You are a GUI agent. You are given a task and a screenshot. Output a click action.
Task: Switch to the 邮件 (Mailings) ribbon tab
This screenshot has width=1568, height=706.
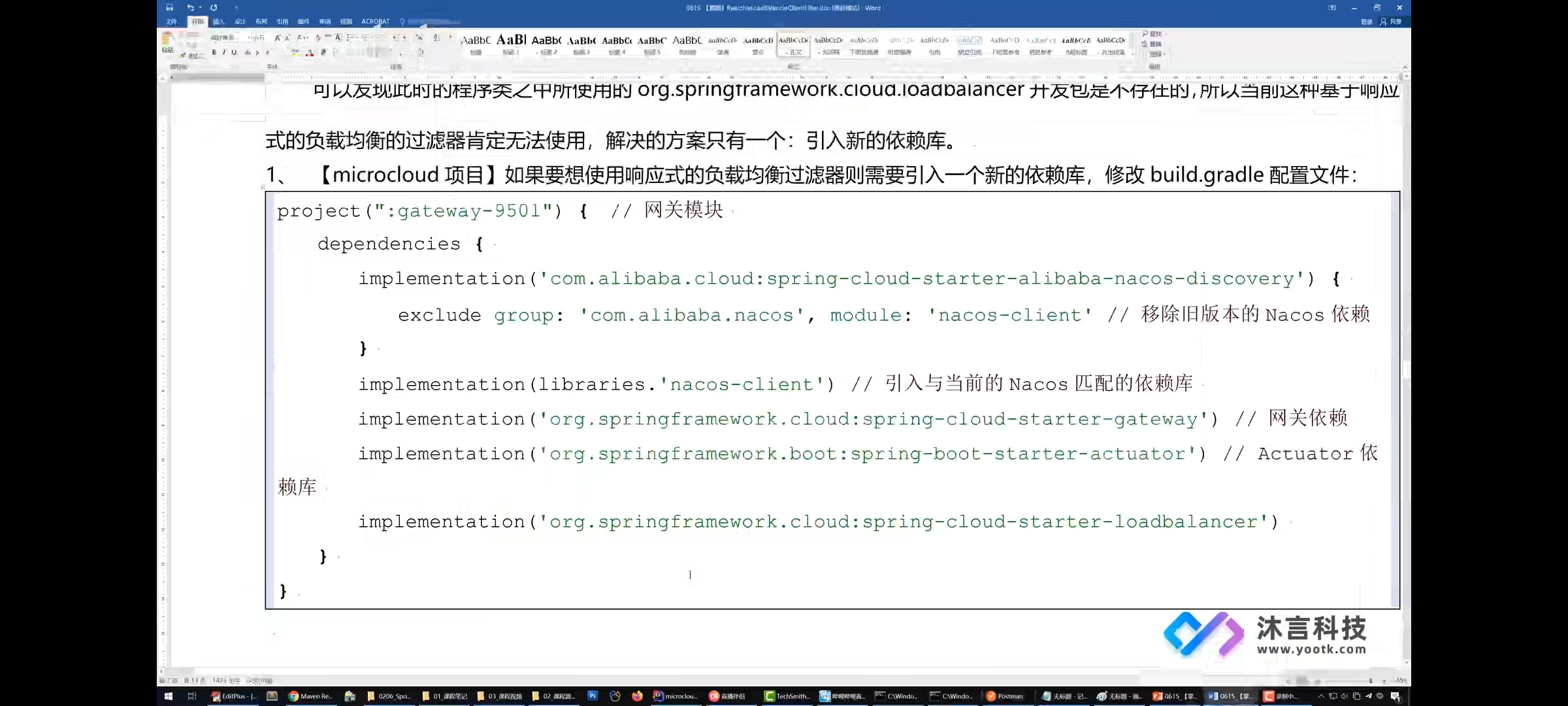303,22
